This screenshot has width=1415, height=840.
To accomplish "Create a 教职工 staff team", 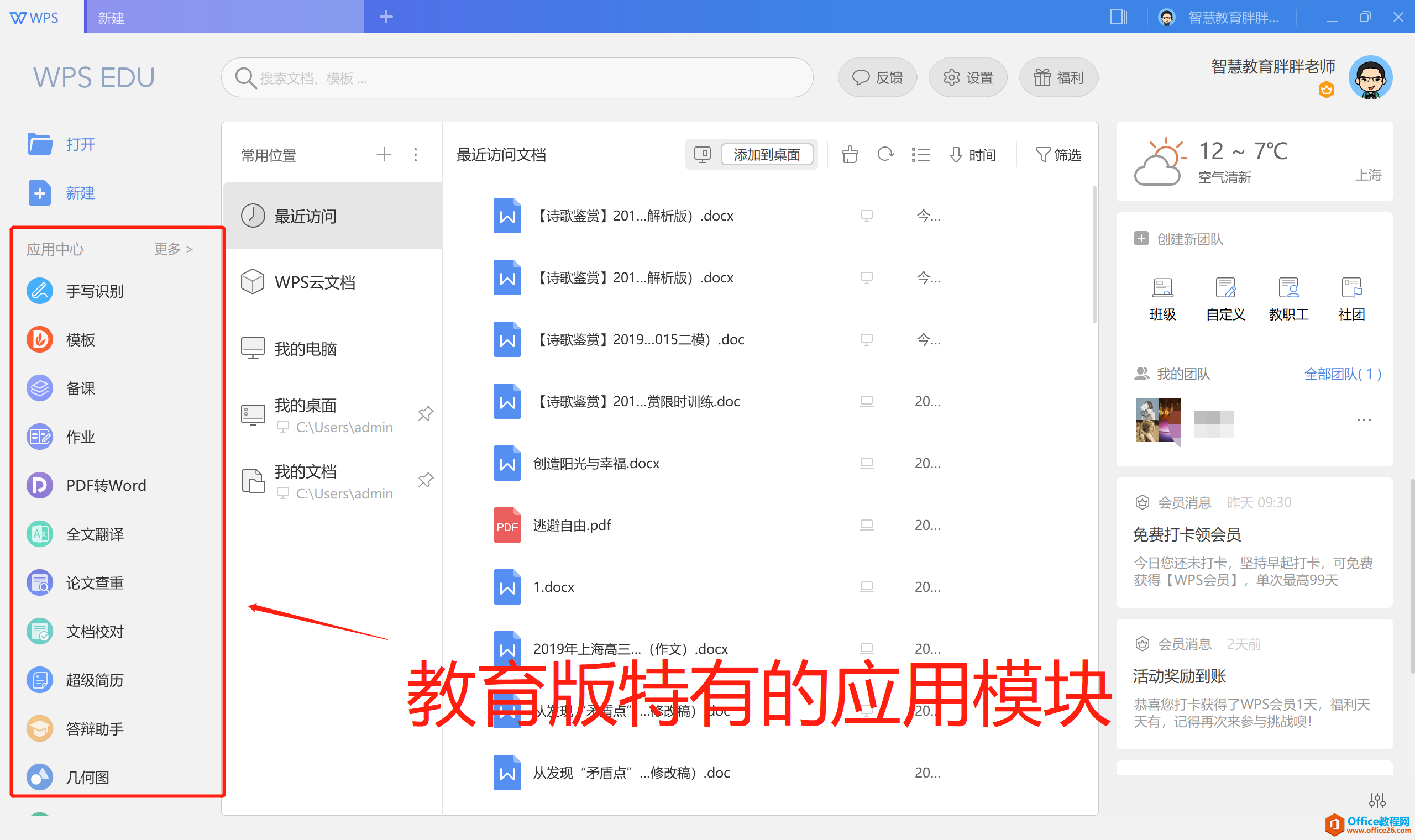I will [x=1289, y=300].
